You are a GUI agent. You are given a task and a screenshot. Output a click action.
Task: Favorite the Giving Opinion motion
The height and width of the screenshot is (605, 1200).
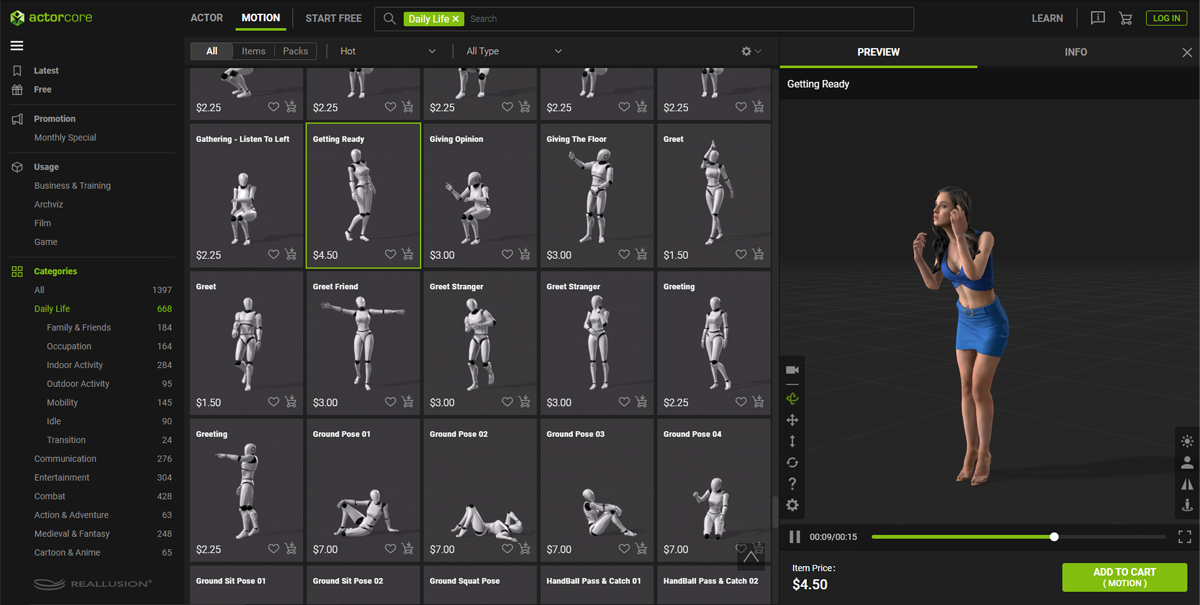click(x=508, y=255)
